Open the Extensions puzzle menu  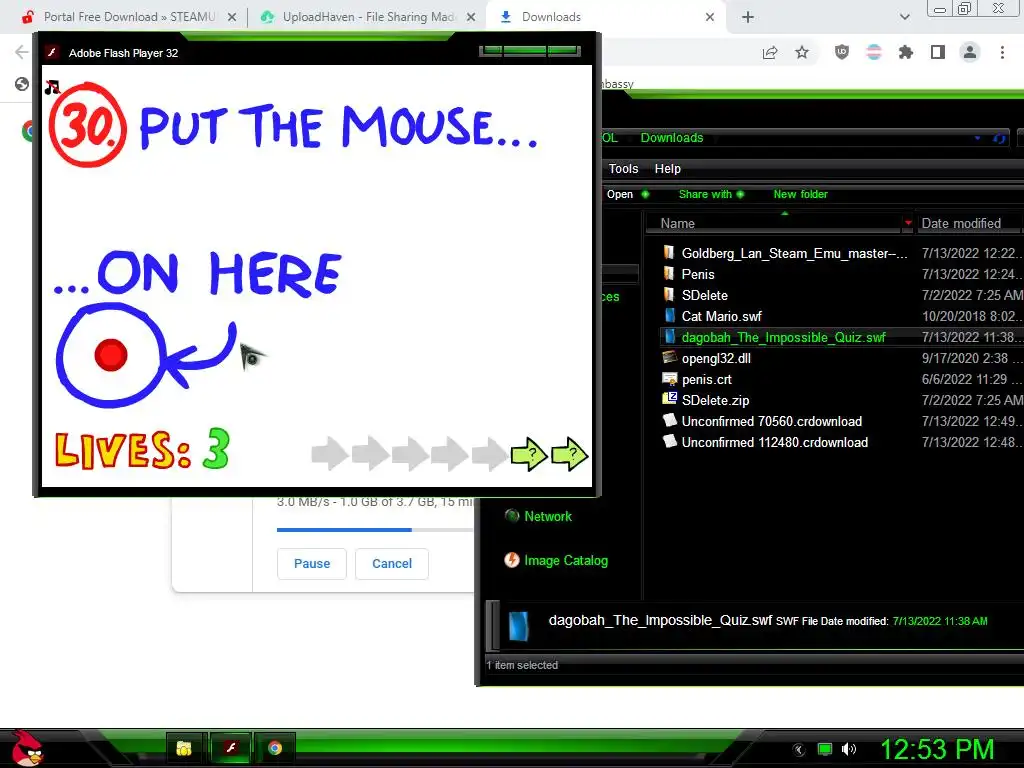(x=906, y=52)
